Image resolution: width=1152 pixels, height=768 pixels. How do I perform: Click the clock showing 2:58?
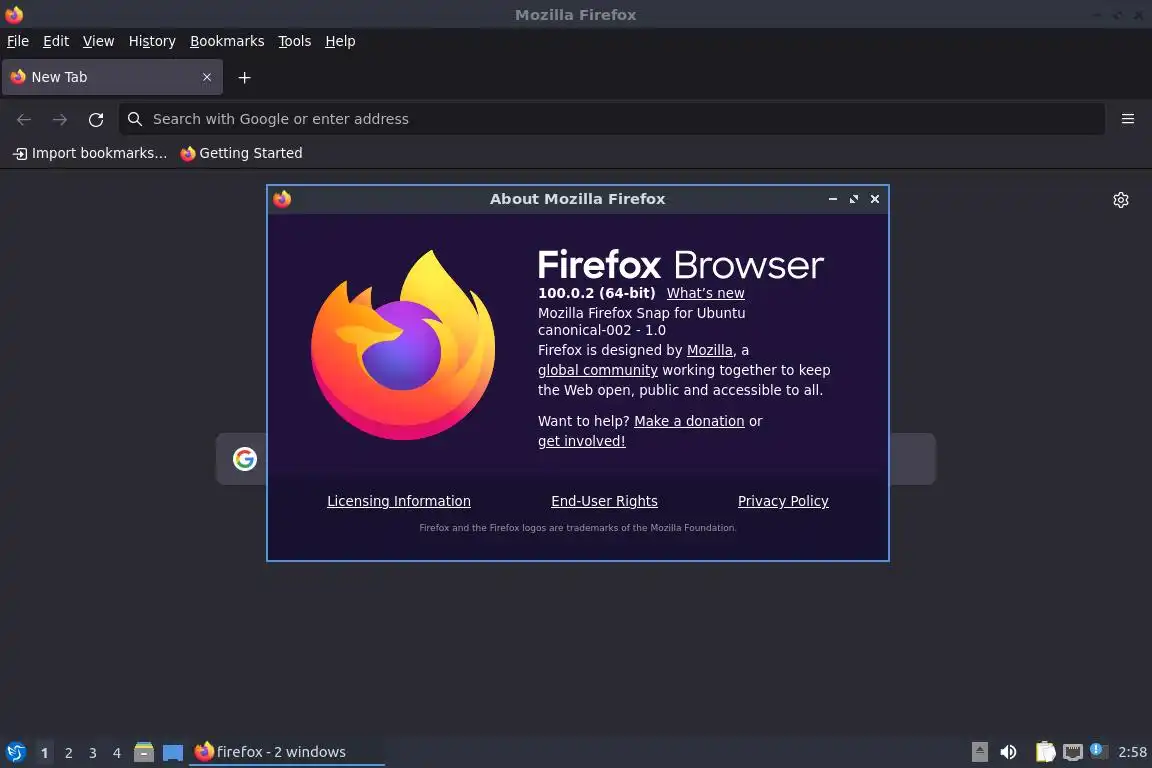tap(1132, 752)
